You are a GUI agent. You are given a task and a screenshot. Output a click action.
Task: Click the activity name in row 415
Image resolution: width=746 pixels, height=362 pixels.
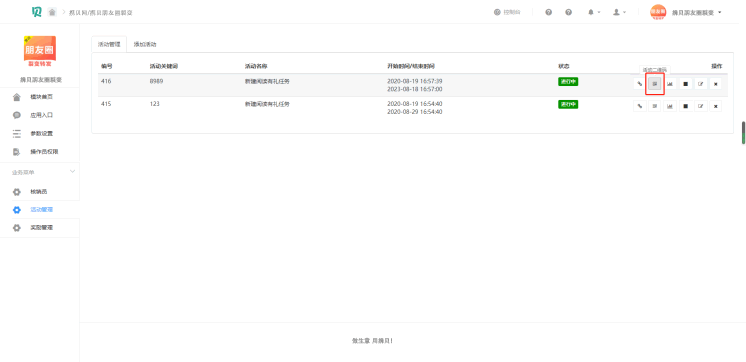click(267, 104)
